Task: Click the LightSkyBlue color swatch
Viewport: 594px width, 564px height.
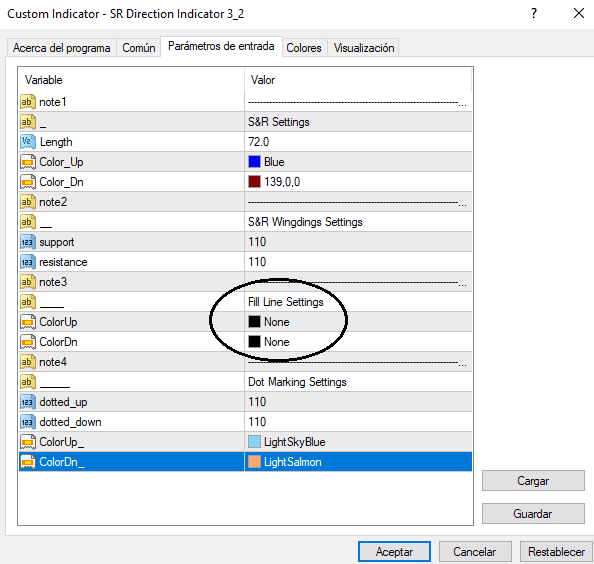Action: [x=255, y=442]
